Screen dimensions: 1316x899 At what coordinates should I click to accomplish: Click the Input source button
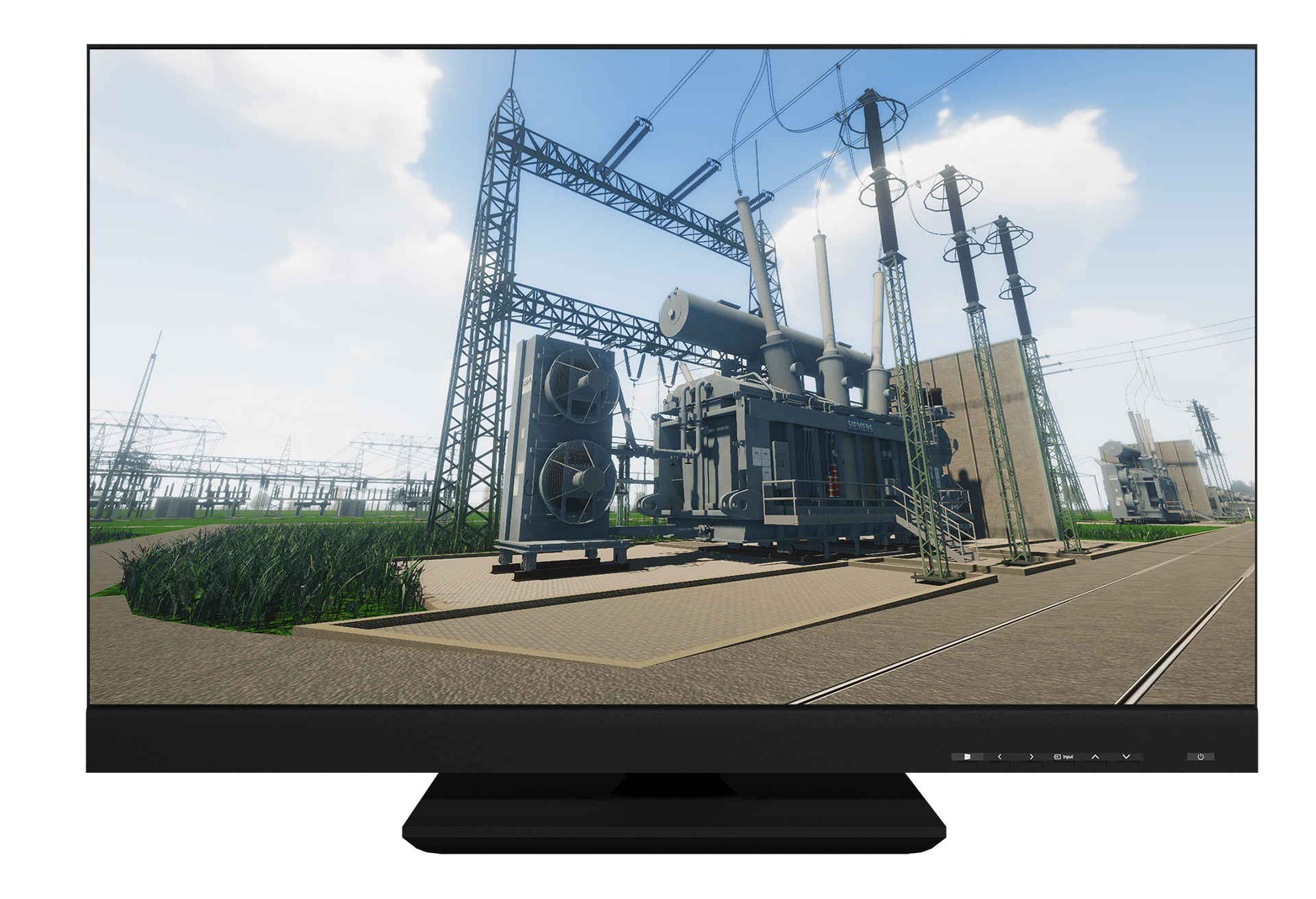[x=1063, y=756]
